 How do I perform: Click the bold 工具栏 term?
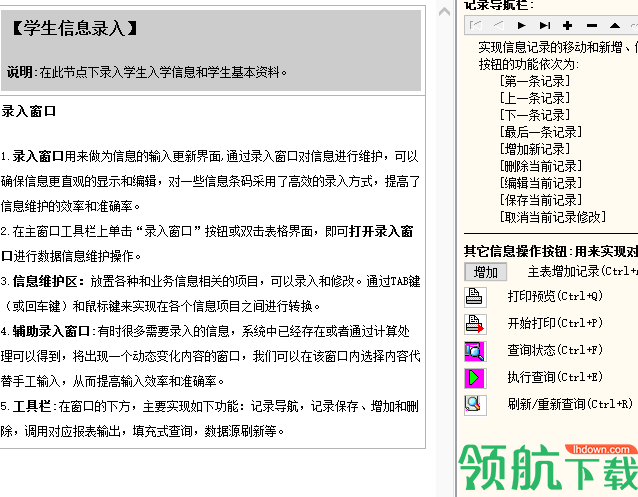tap(32, 406)
